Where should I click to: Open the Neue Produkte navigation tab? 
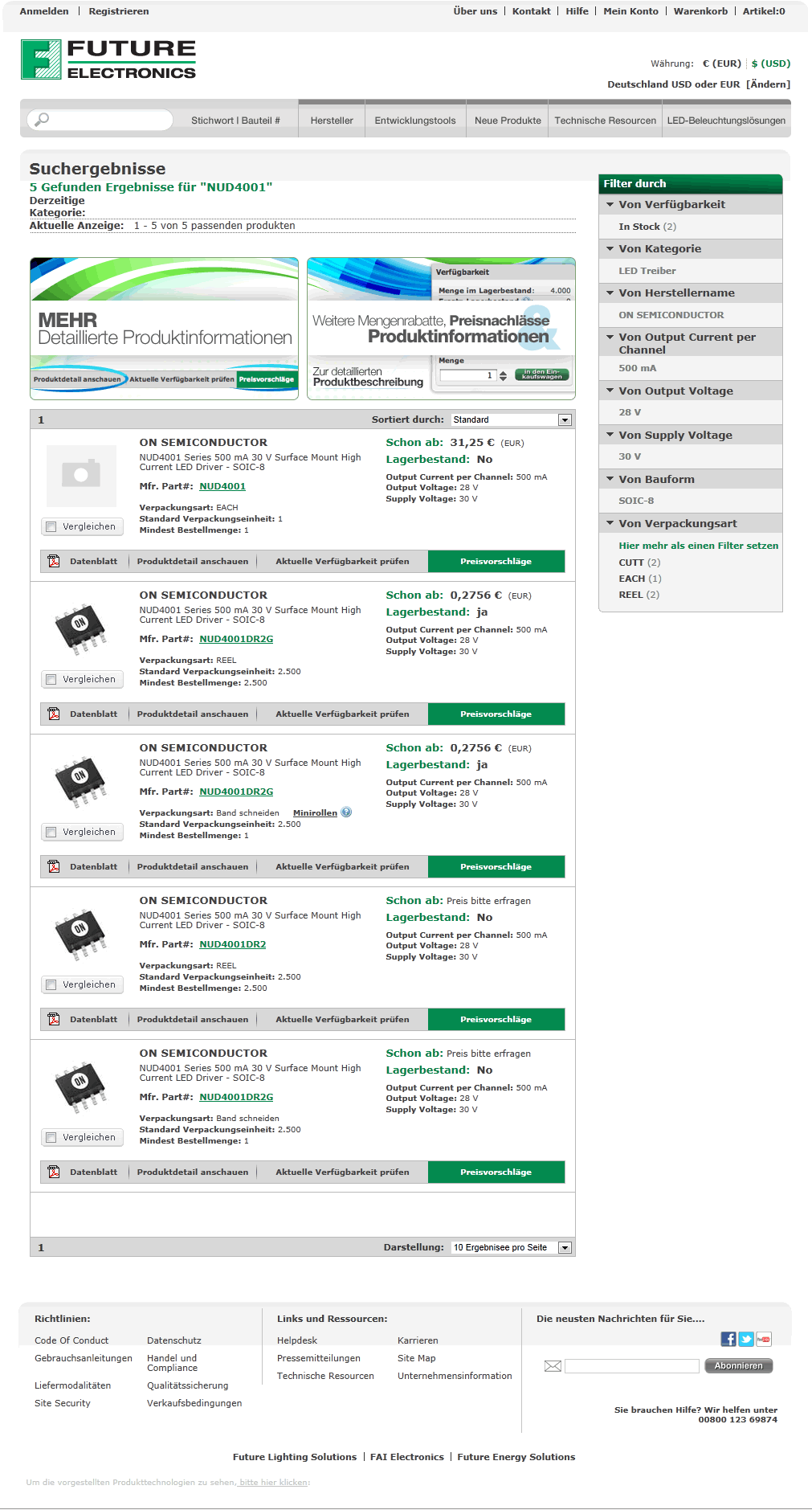coord(508,121)
